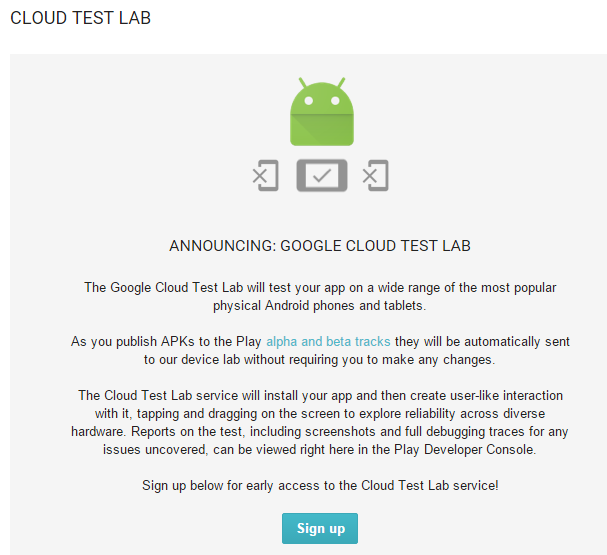
Task: Click paragraph describing user-like interaction testing
Action: coord(320,422)
